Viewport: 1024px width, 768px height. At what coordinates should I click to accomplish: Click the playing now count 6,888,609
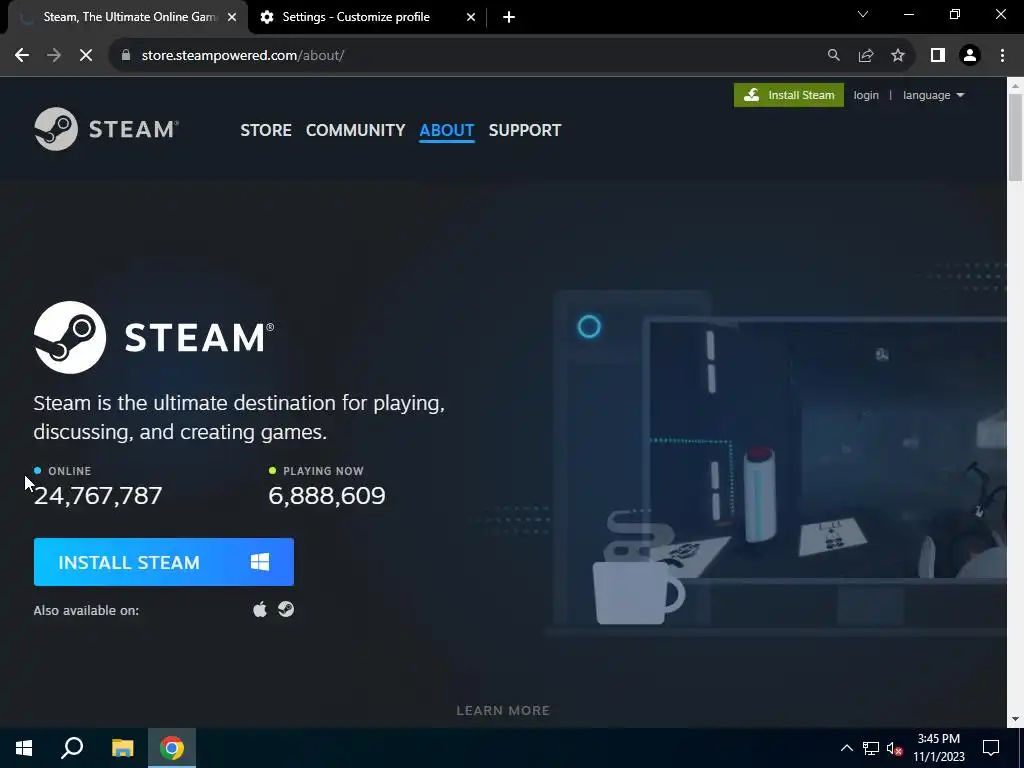327,496
